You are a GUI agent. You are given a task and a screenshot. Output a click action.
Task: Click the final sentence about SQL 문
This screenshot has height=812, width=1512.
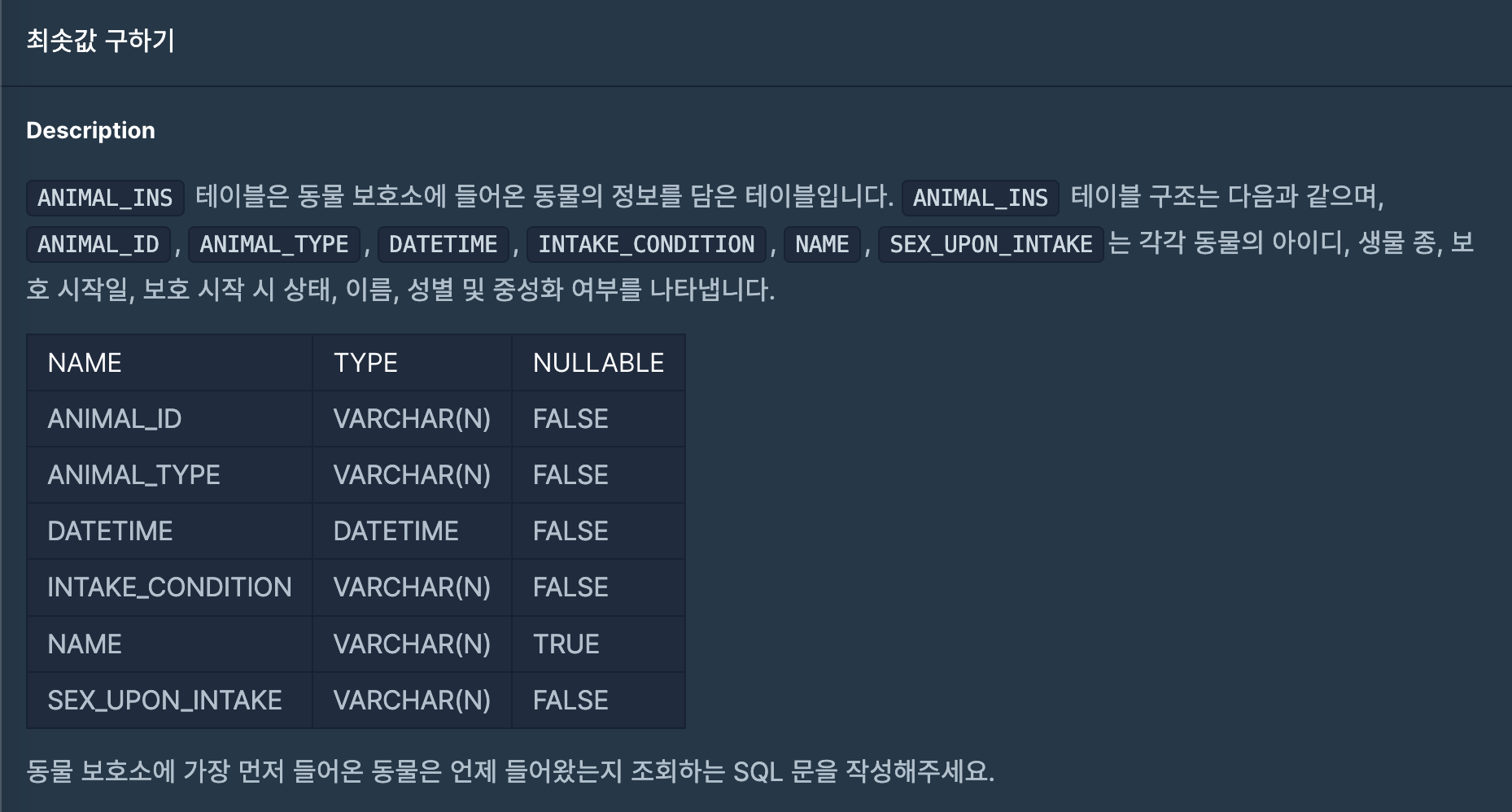click(x=510, y=771)
